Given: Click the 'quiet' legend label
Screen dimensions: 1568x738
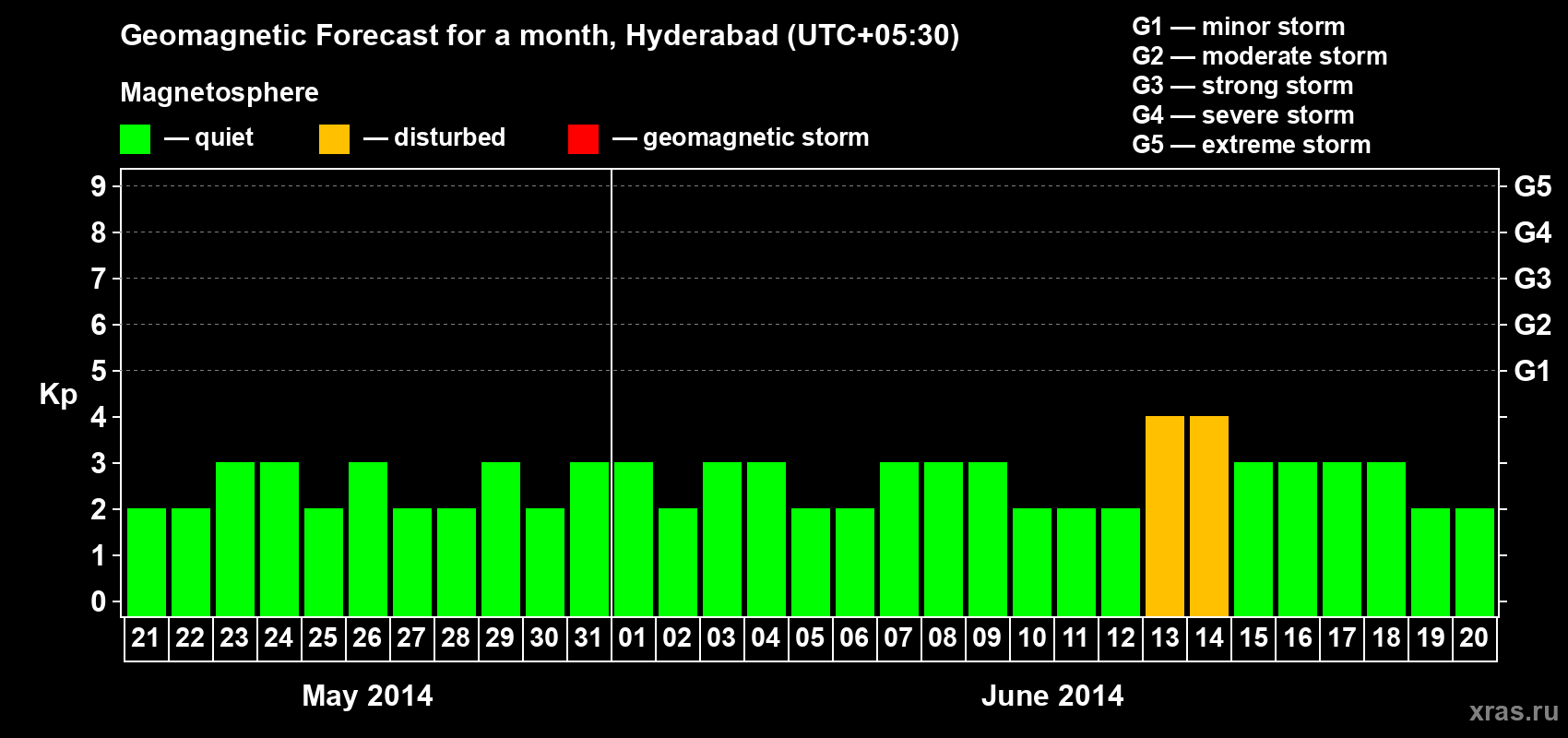Looking at the screenshot, I should pos(224,137).
